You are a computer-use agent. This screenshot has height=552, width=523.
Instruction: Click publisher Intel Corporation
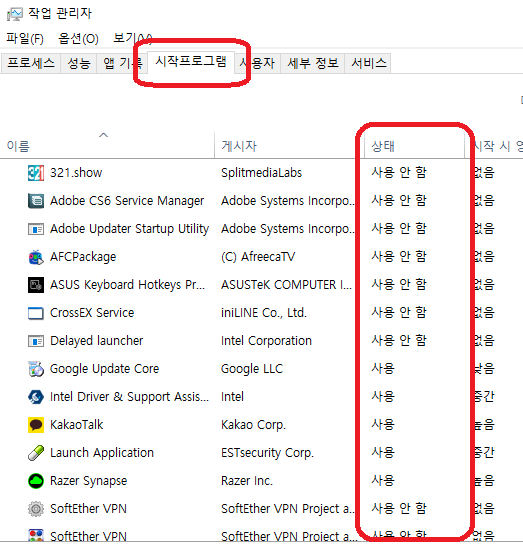click(266, 341)
